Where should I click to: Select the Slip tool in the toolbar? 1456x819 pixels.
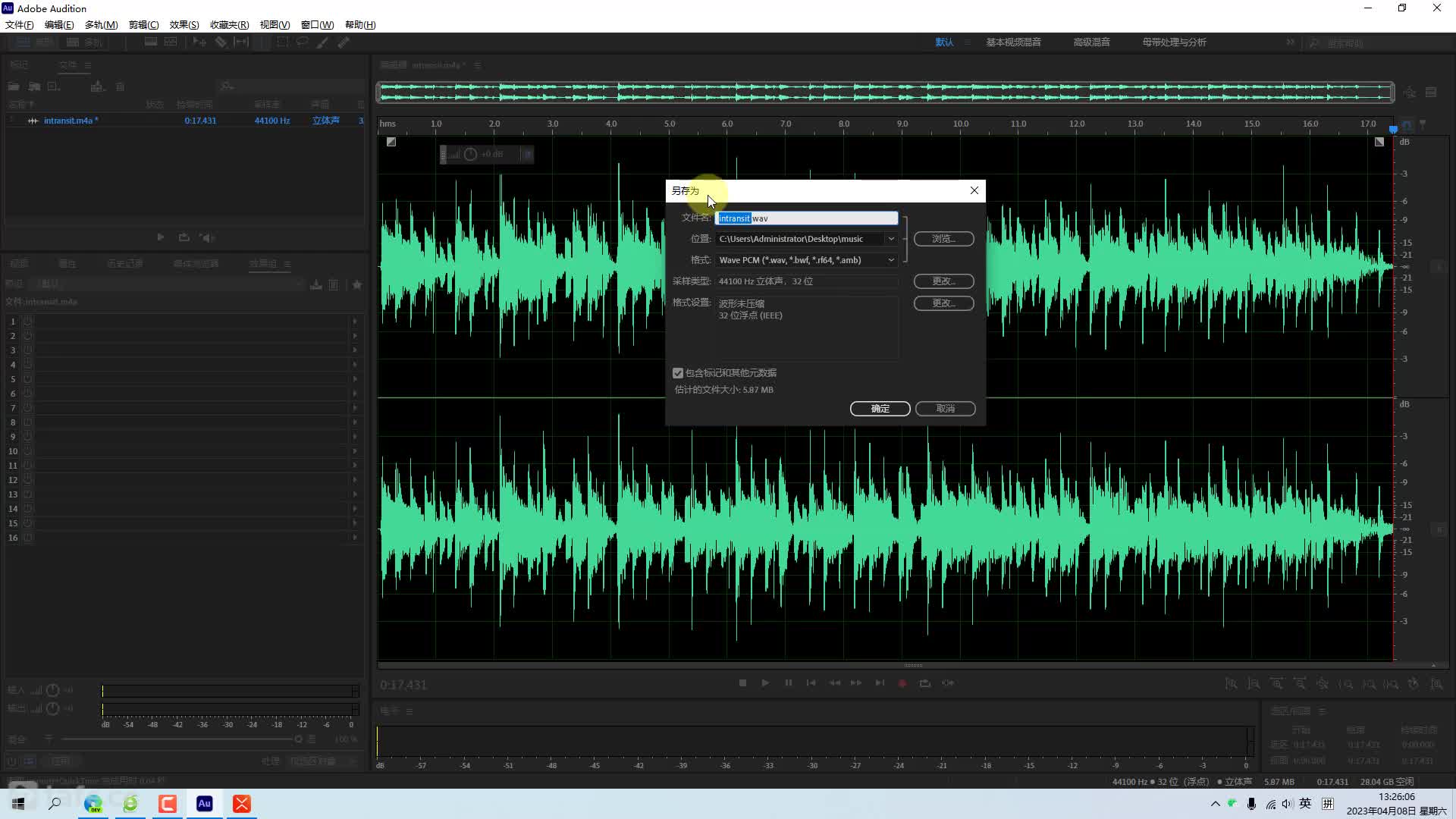pyautogui.click(x=241, y=42)
